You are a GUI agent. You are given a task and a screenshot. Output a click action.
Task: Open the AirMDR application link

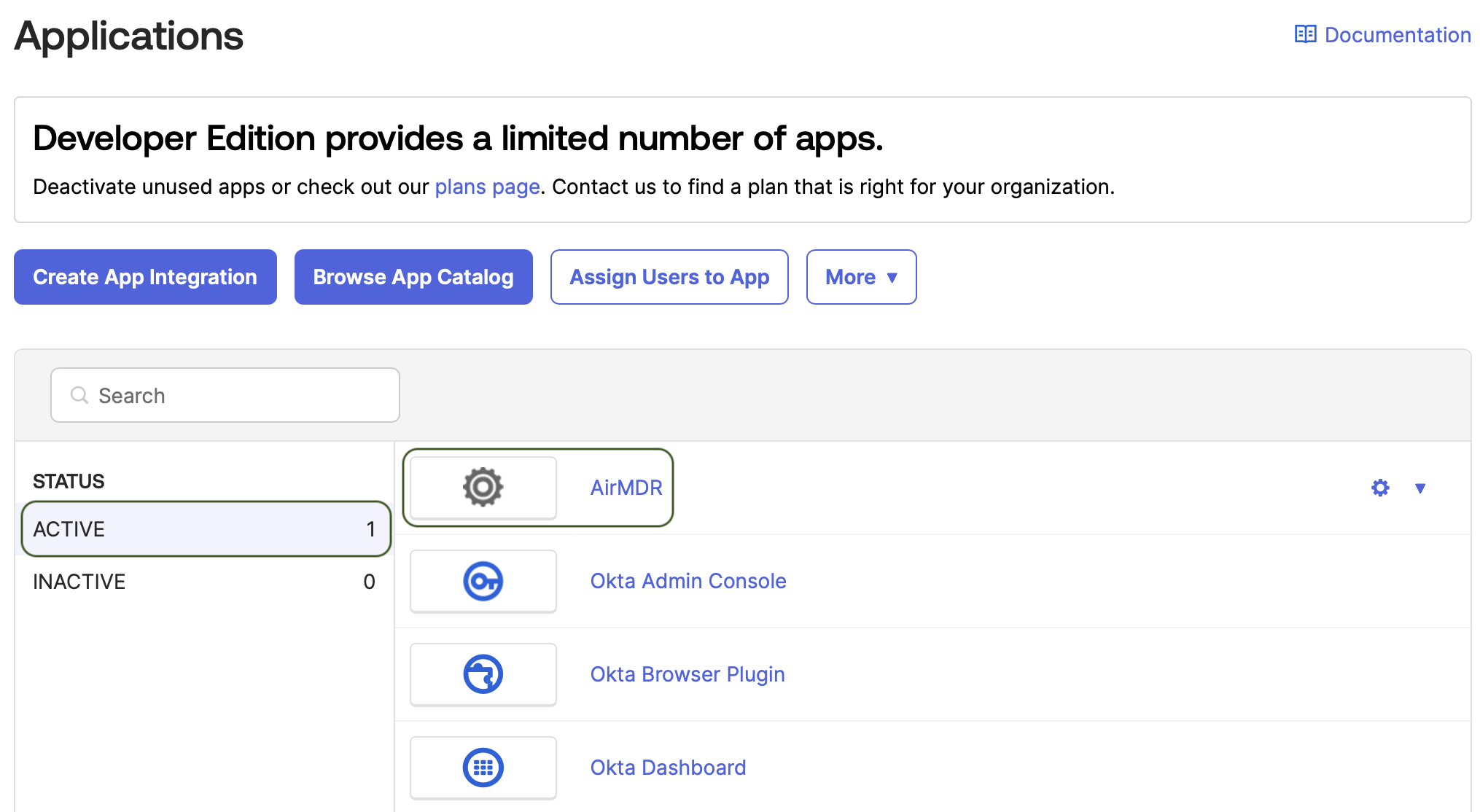pyautogui.click(x=626, y=488)
